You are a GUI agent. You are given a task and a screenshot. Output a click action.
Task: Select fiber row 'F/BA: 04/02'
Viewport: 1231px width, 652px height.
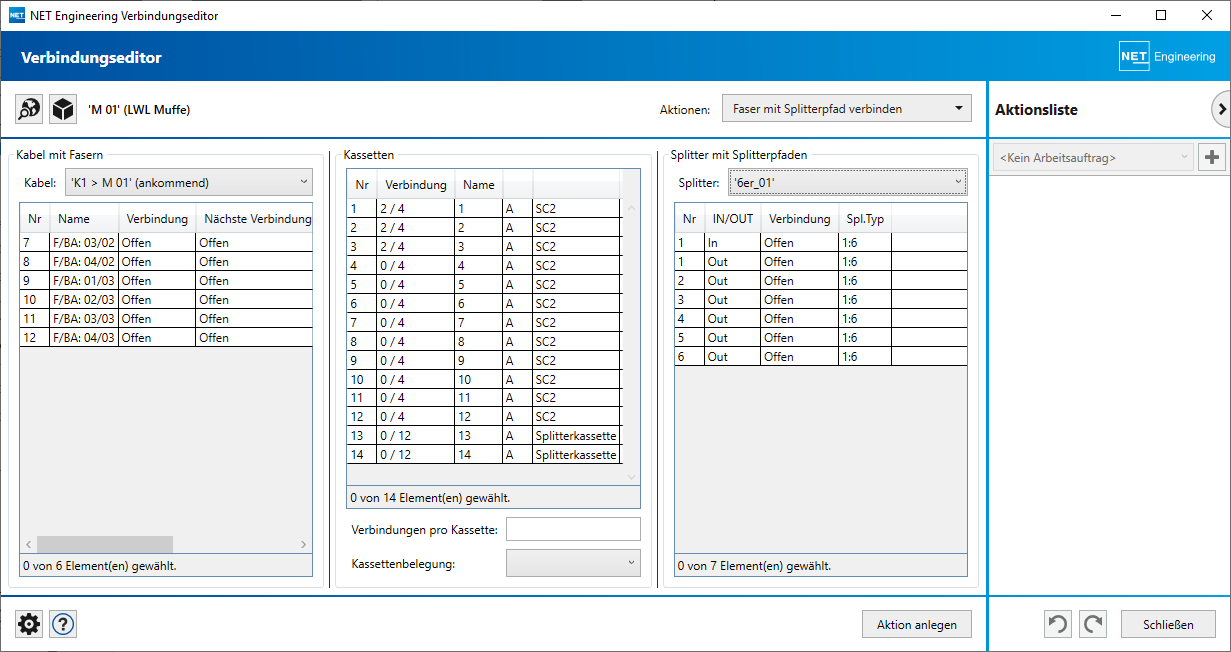166,261
